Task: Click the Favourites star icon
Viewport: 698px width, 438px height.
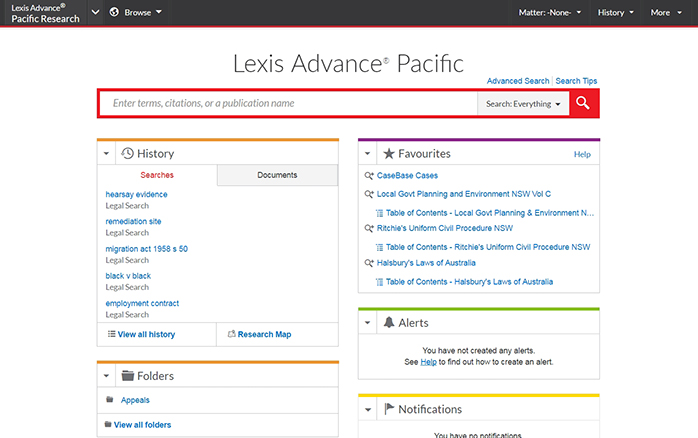Action: (389, 154)
